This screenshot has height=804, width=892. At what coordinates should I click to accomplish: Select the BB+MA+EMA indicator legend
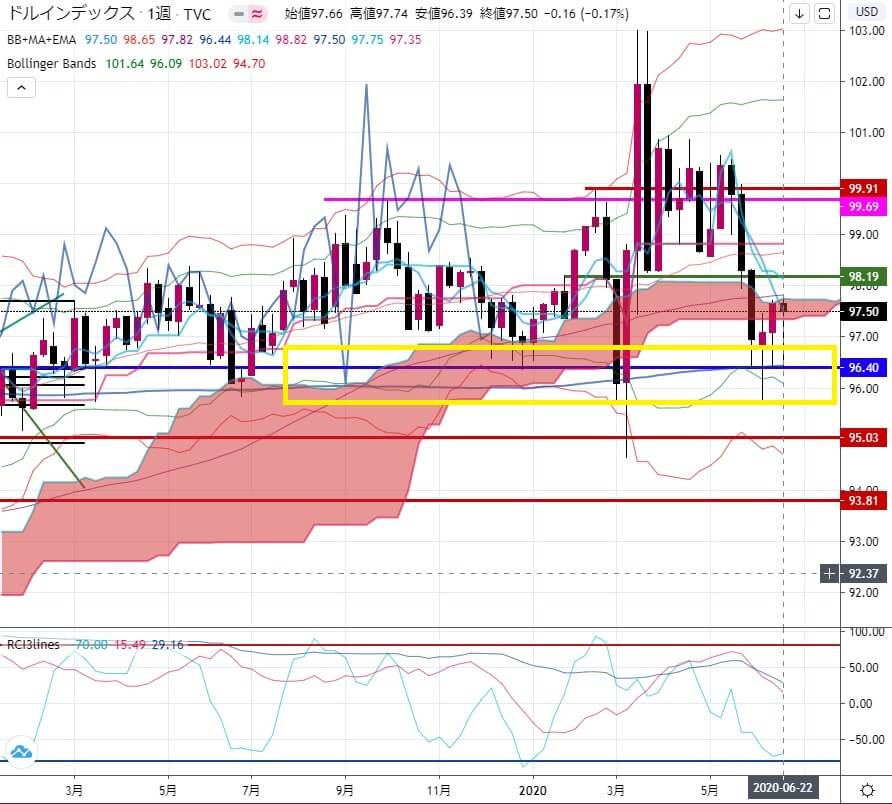pyautogui.click(x=42, y=39)
